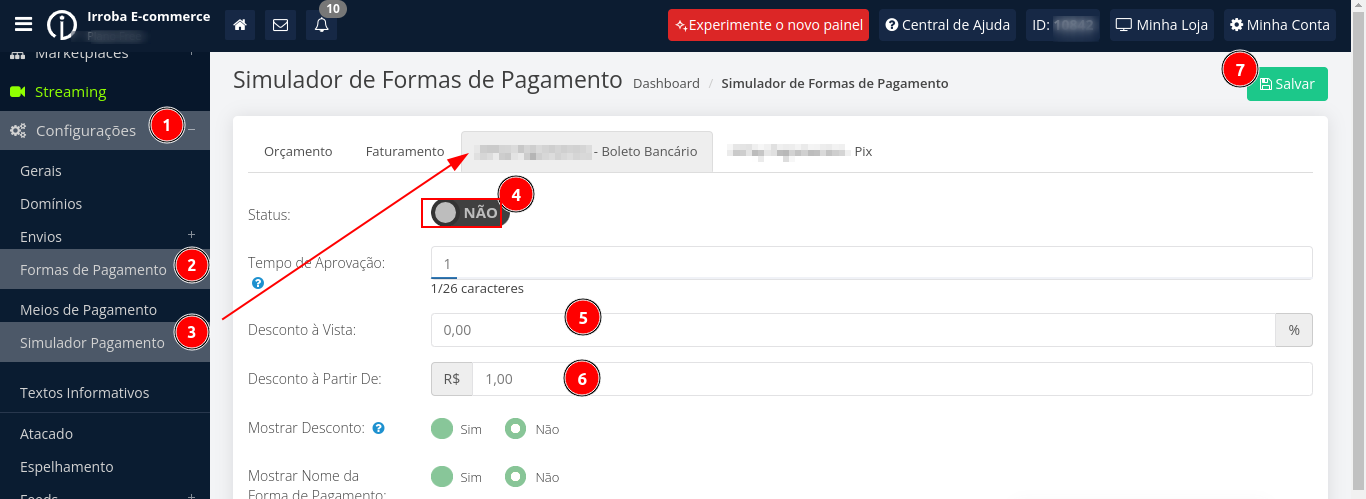This screenshot has width=1366, height=499.
Task: Open notifications bell icon
Action: point(321,25)
